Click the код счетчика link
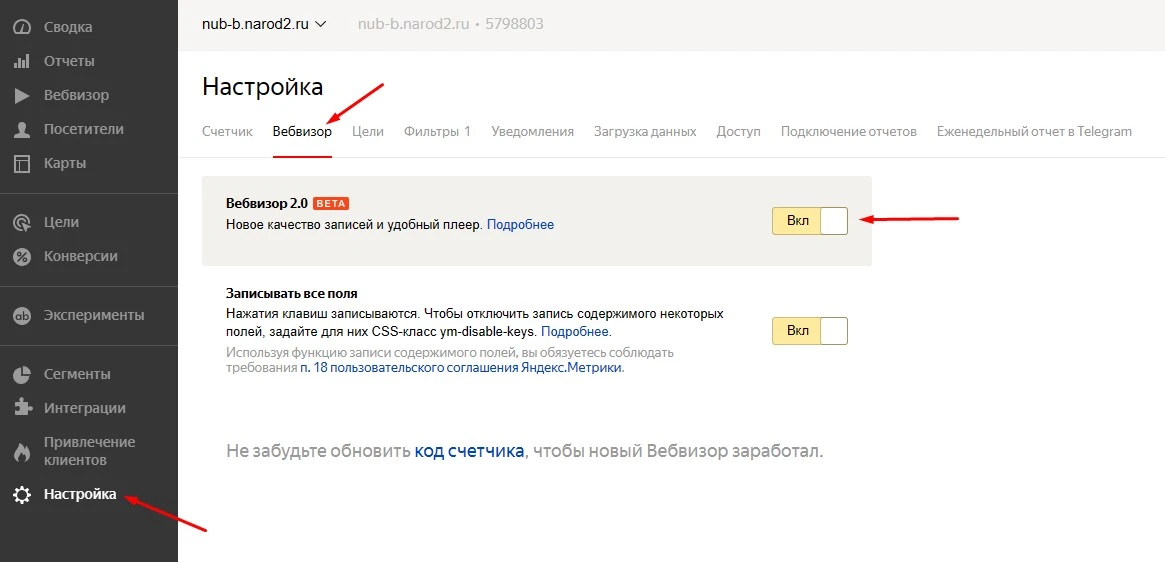The image size is (1165, 562). [469, 451]
